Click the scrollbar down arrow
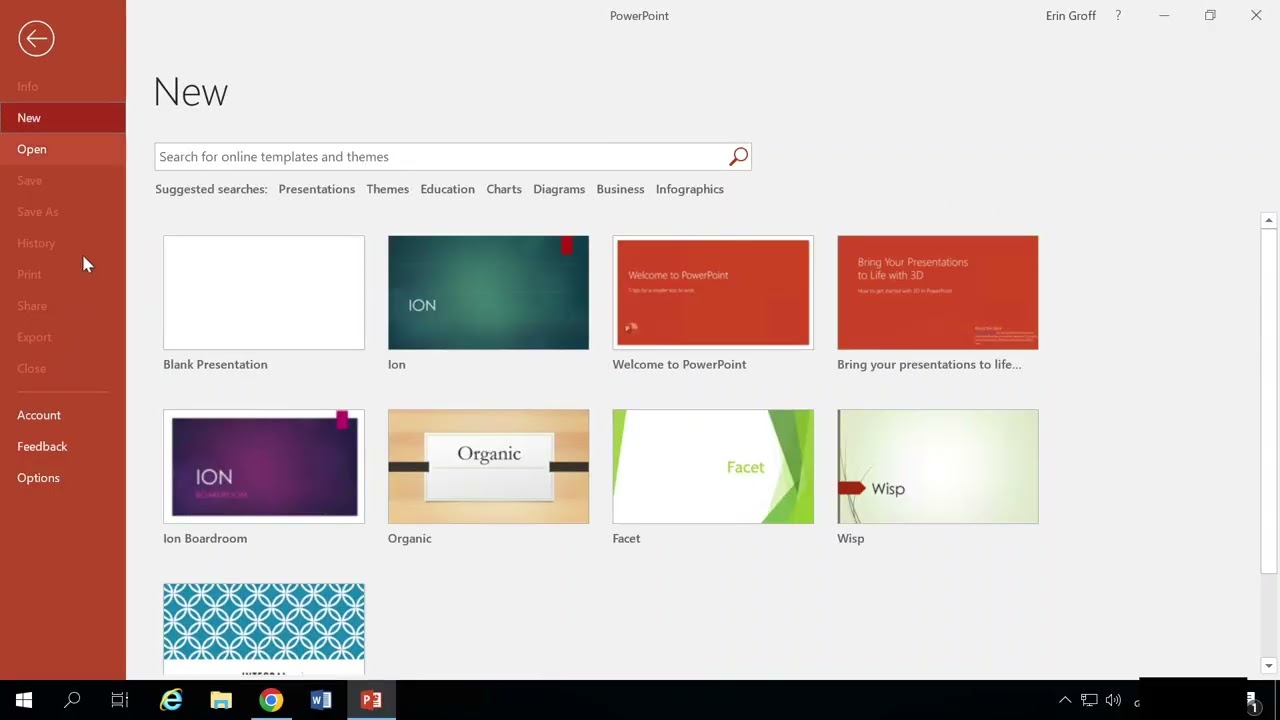This screenshot has height=720, width=1280. [1268, 666]
